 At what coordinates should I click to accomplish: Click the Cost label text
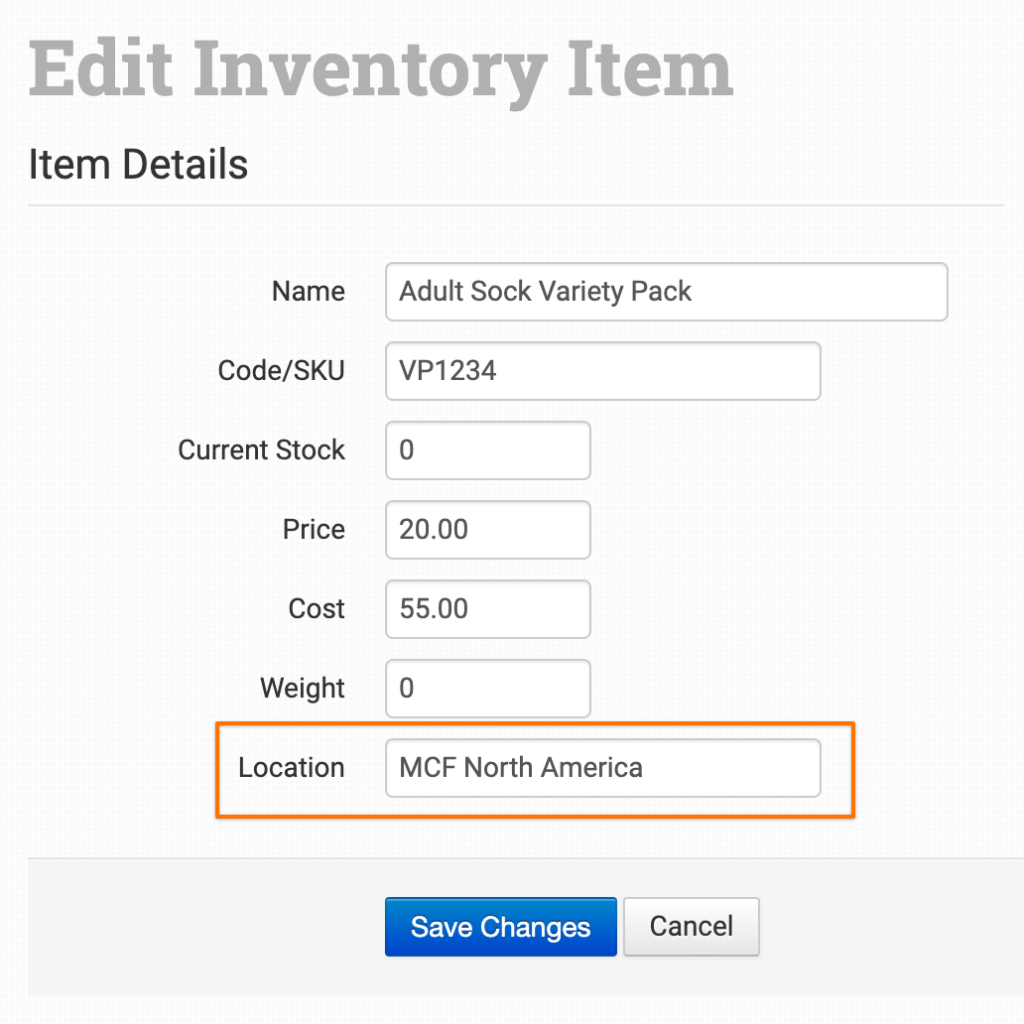[316, 609]
